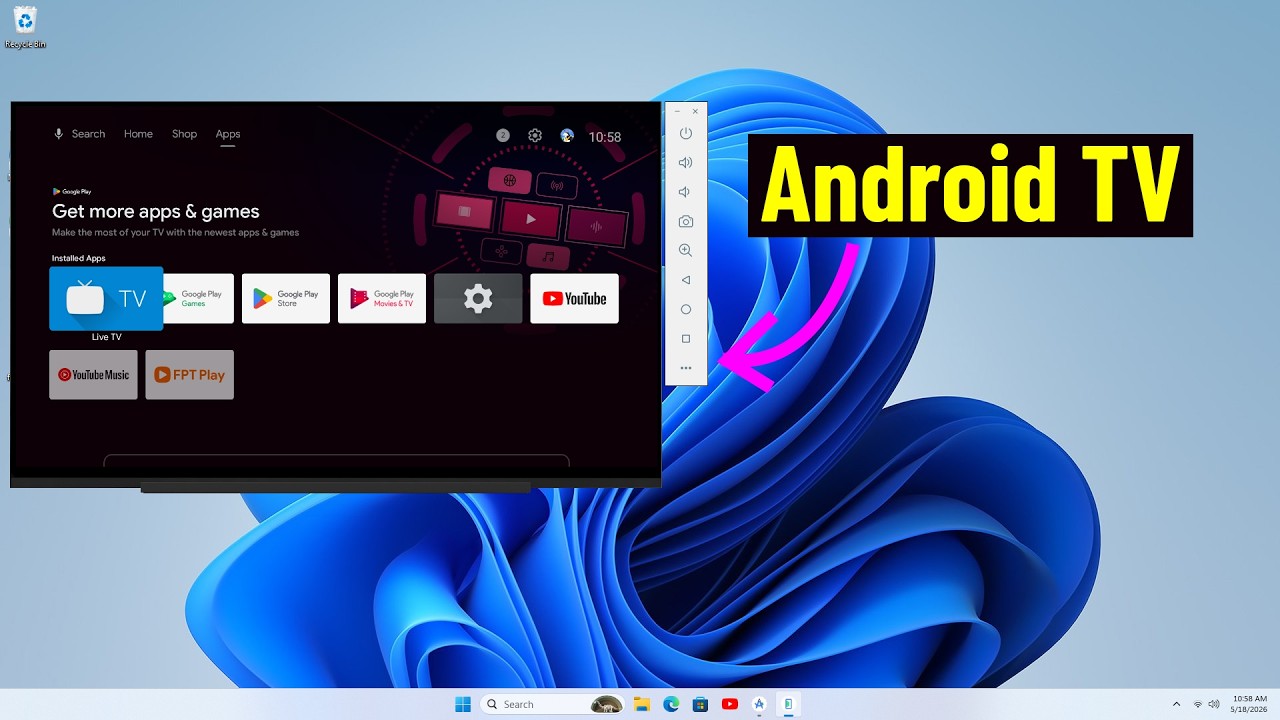Open the Wi-Fi network tray icon

[1198, 704]
